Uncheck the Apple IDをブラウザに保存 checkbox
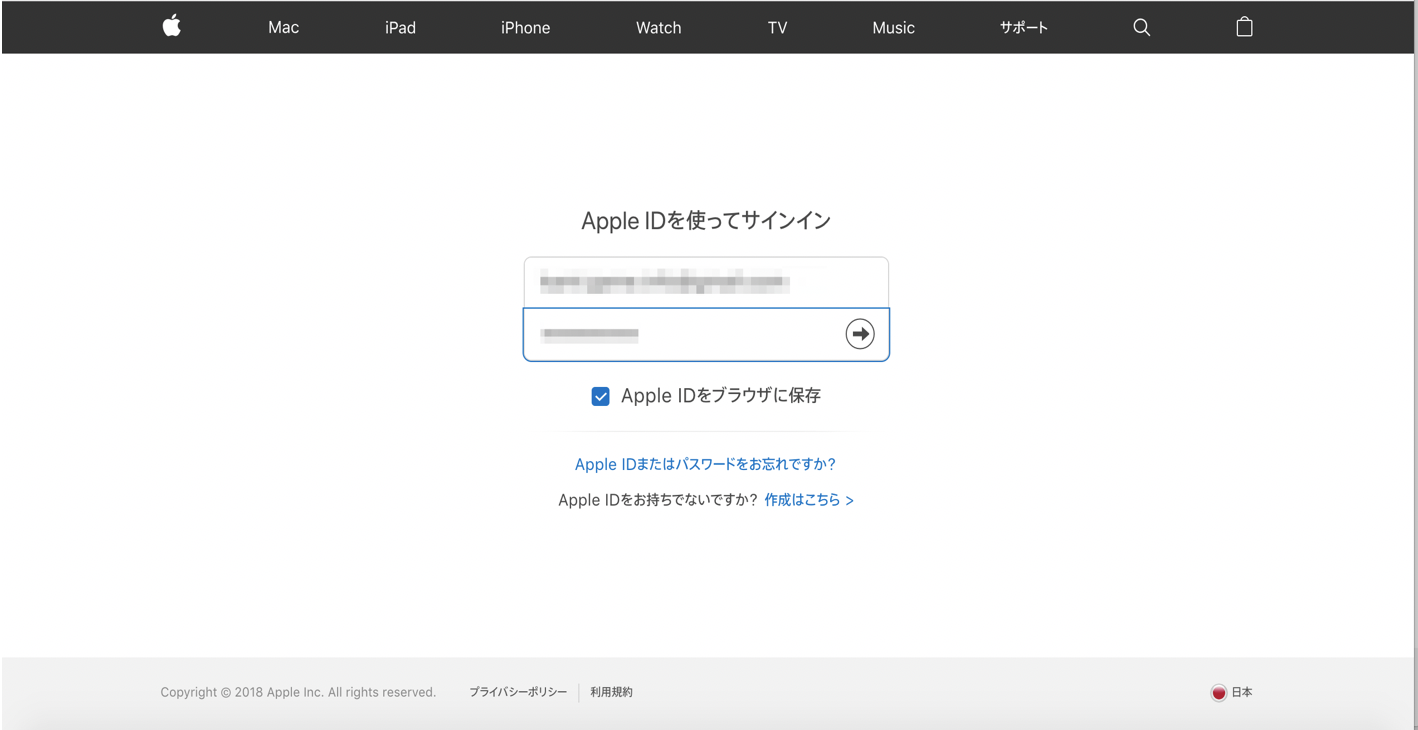 600,396
